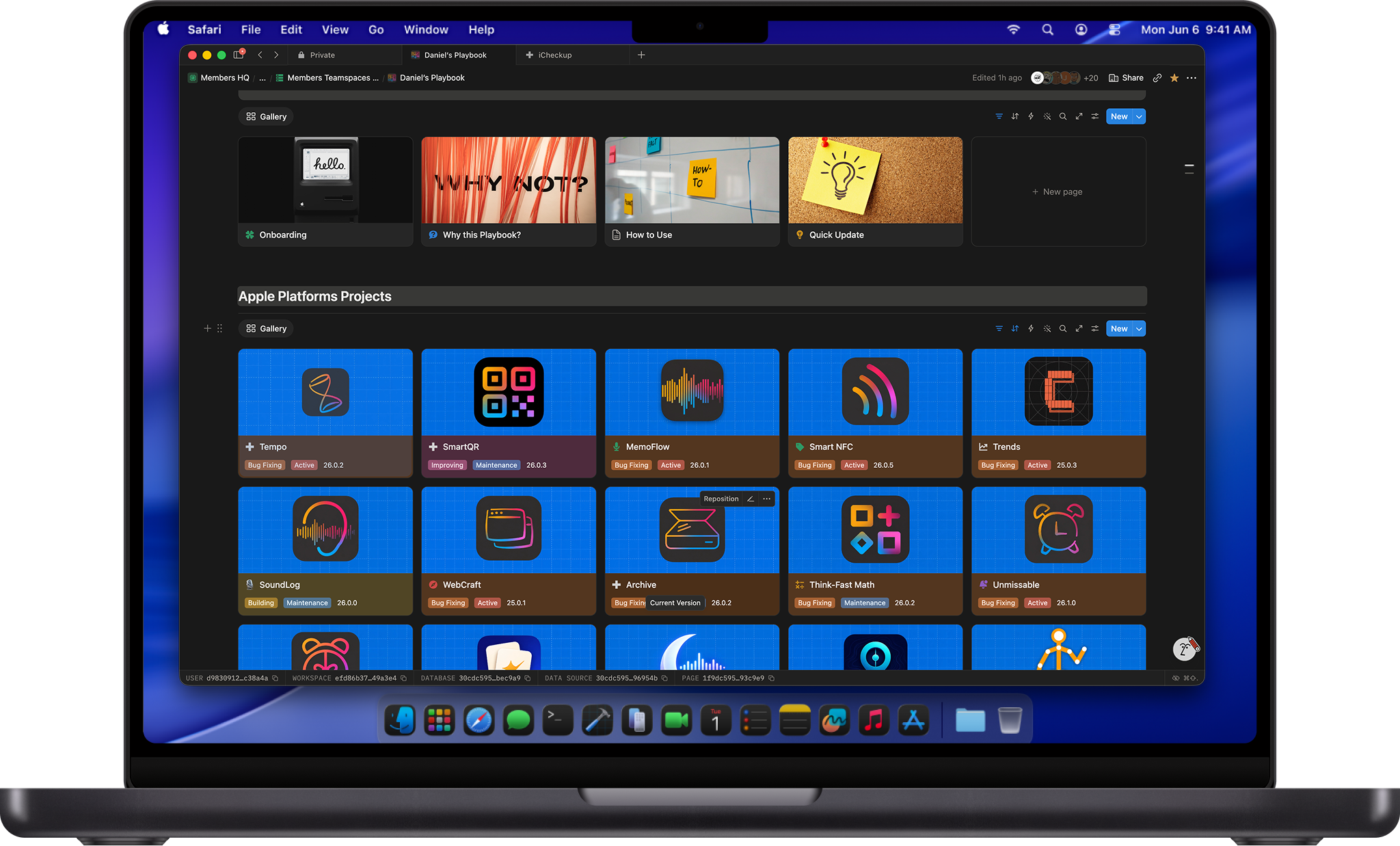Click Reposition on the Archive card cover
The image size is (1400, 846).
pyautogui.click(x=721, y=499)
